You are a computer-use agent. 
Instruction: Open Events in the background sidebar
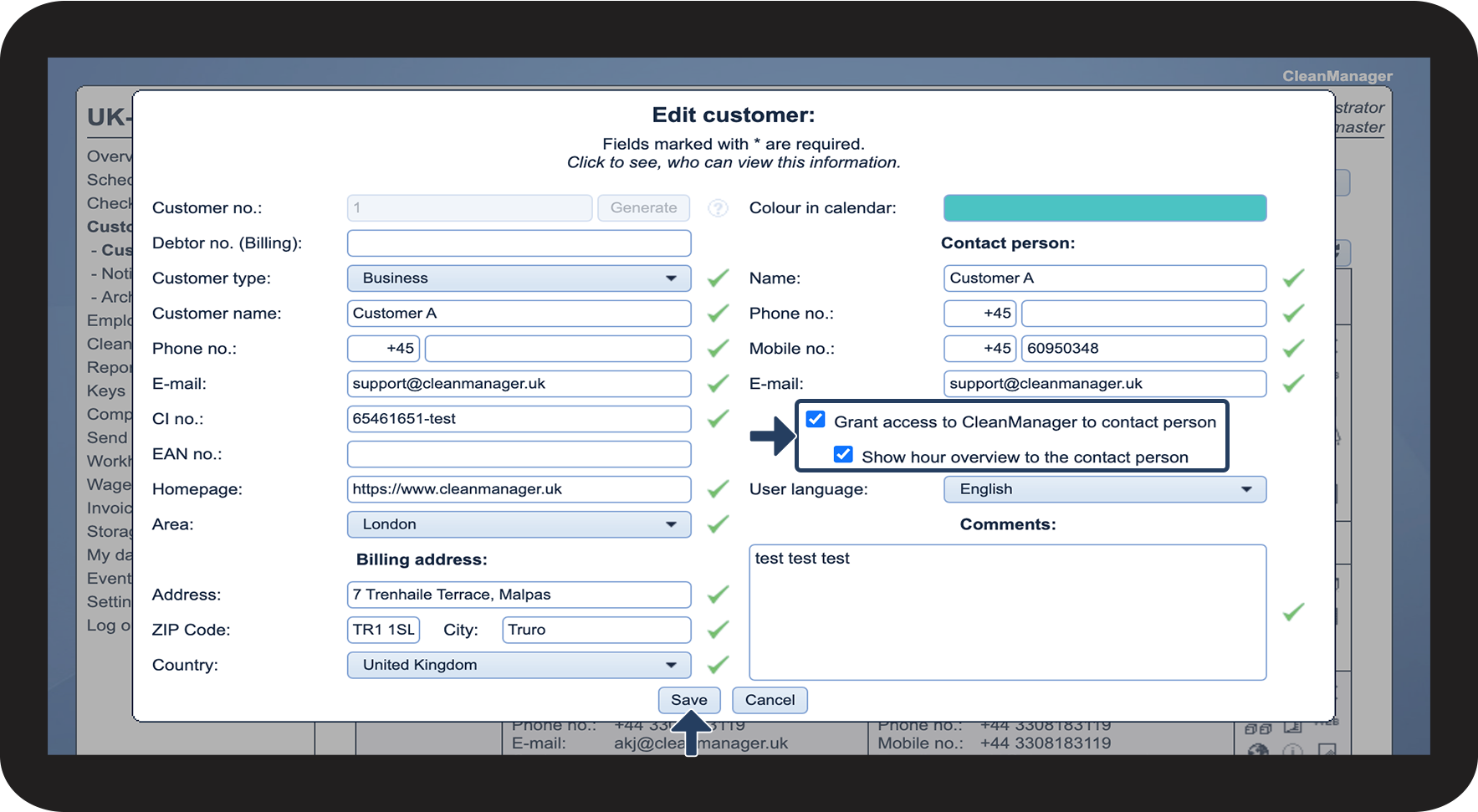click(x=110, y=578)
